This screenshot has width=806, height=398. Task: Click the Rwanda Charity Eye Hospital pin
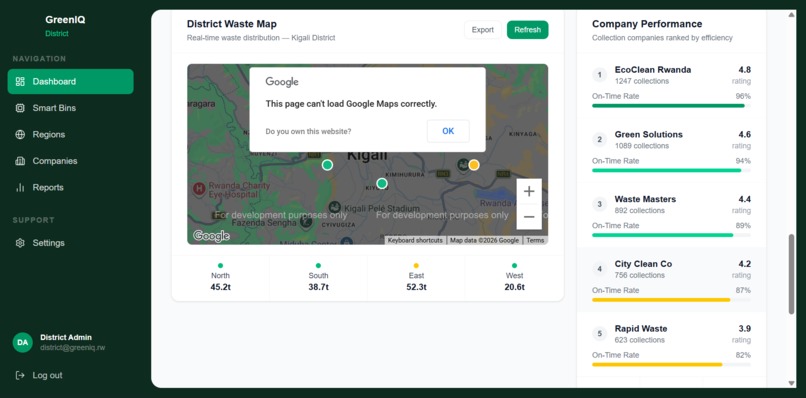tap(199, 188)
